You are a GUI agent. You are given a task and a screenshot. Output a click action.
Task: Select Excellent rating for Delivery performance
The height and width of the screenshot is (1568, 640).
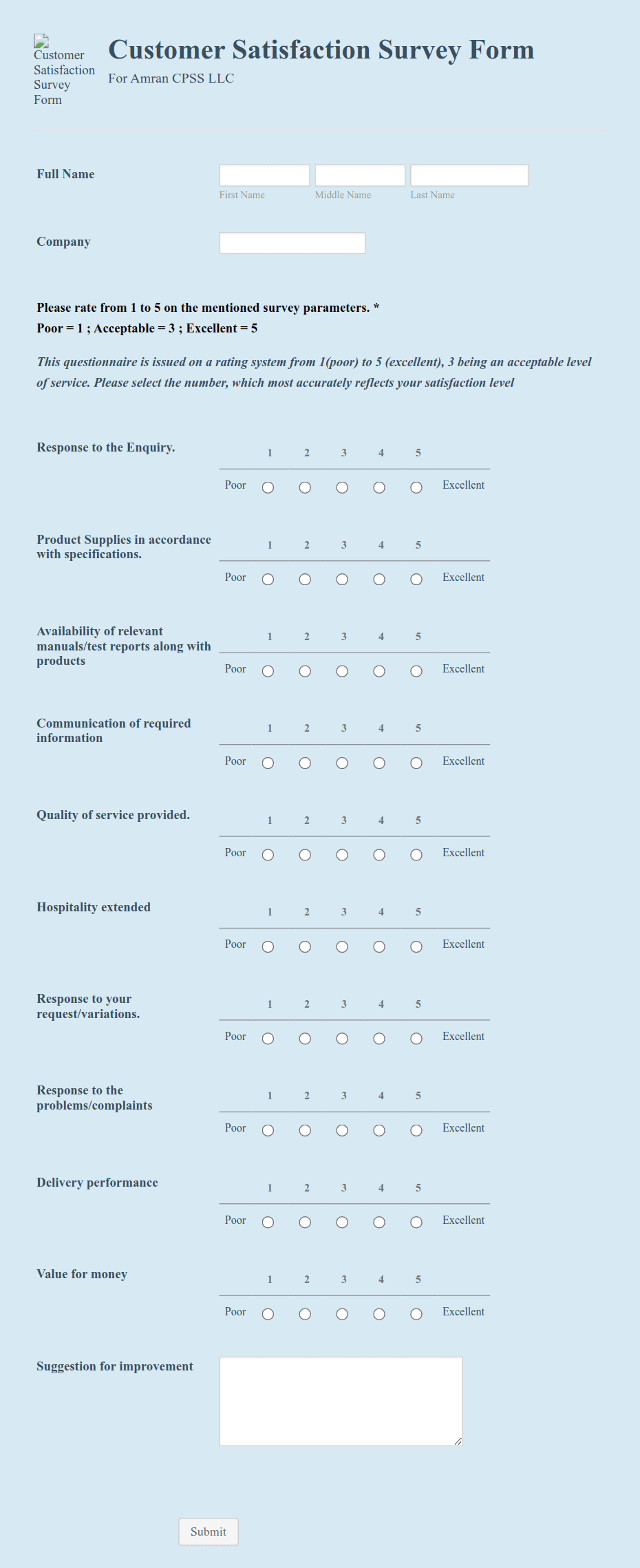coord(463,1220)
